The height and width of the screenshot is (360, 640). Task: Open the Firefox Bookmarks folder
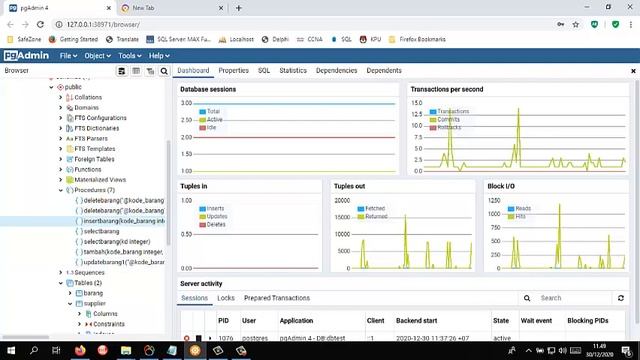417,39
